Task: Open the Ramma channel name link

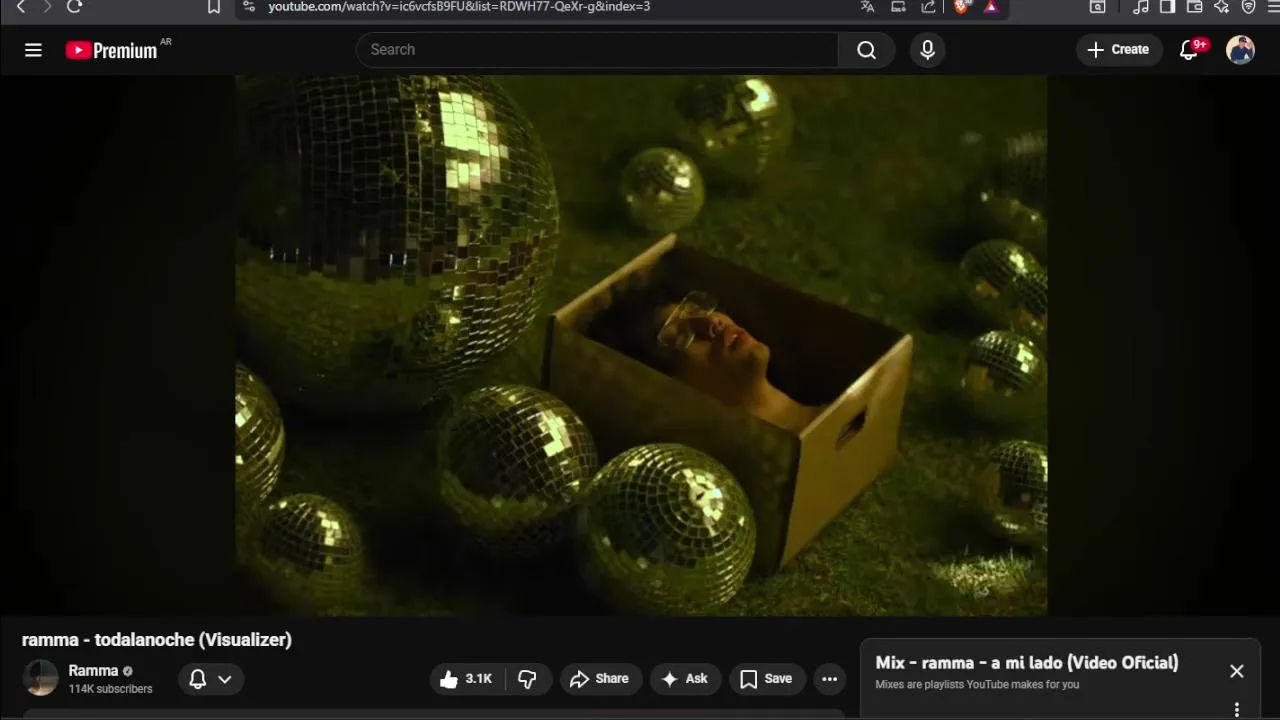Action: coord(93,671)
